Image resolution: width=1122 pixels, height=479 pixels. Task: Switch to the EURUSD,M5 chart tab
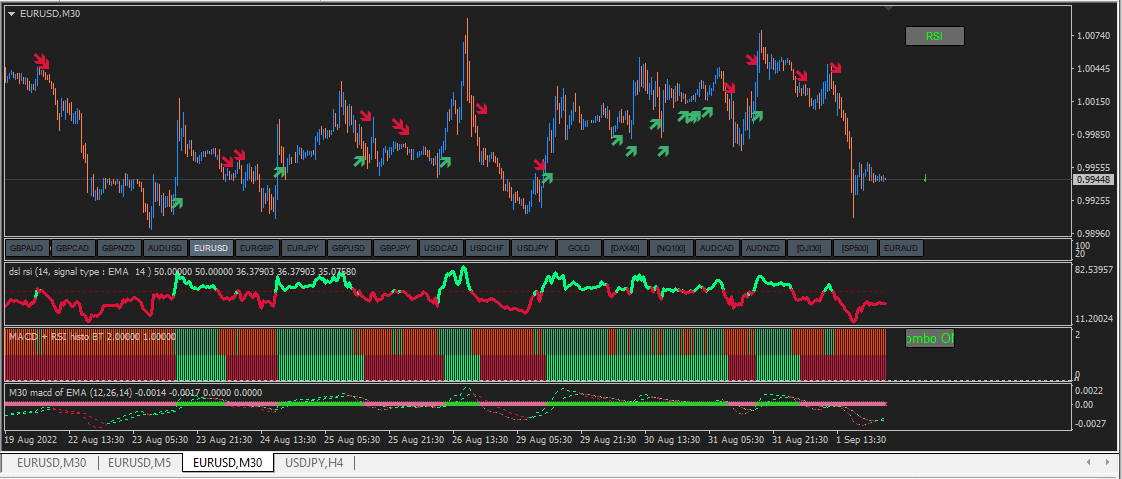coord(141,462)
